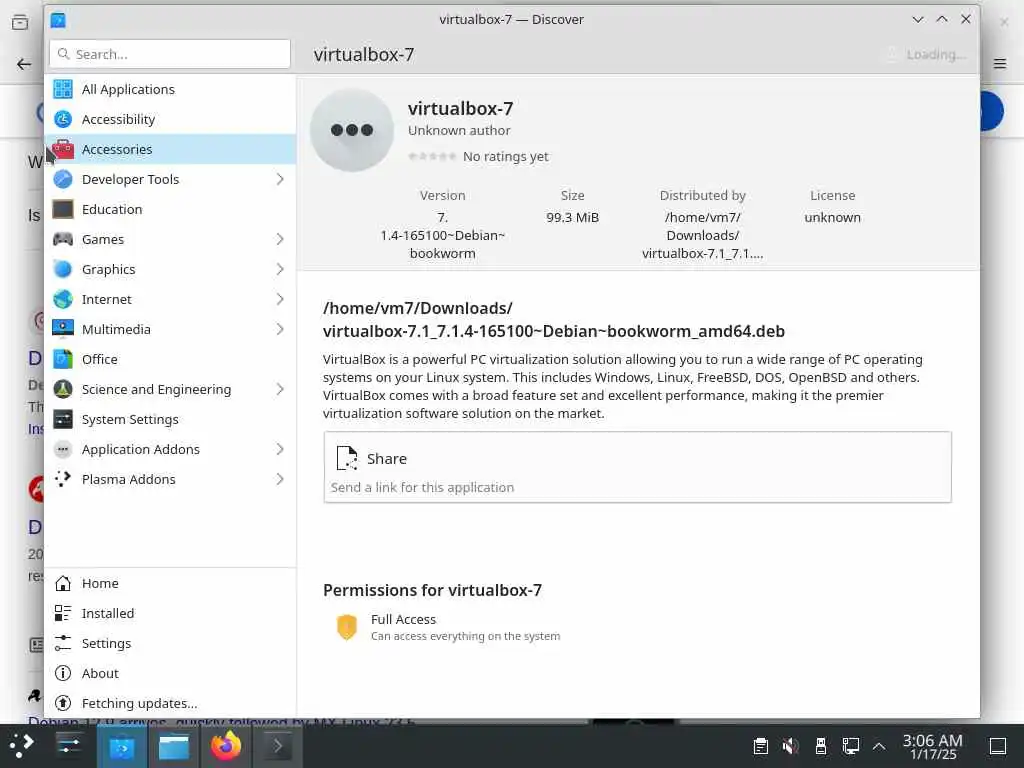Expand the Application Addons chevron
1024x768 pixels.
280,449
